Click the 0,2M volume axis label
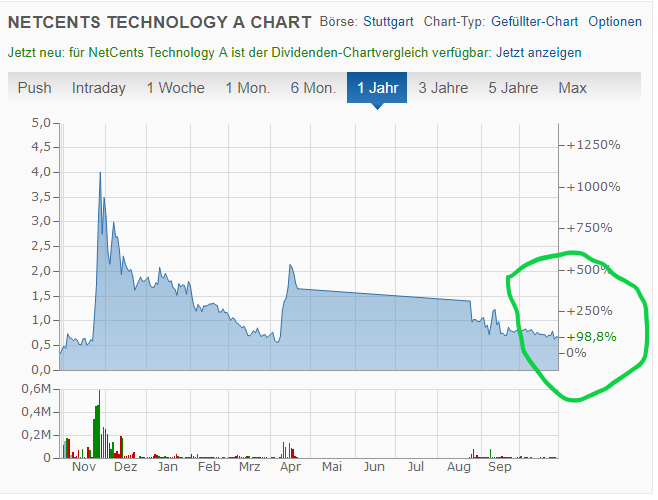The image size is (658, 500). [36, 435]
